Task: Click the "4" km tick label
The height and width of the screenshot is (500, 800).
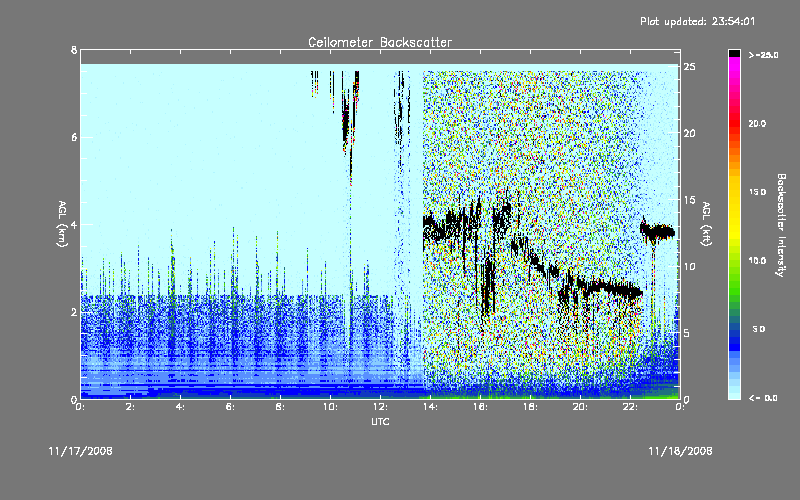Action: (74, 224)
